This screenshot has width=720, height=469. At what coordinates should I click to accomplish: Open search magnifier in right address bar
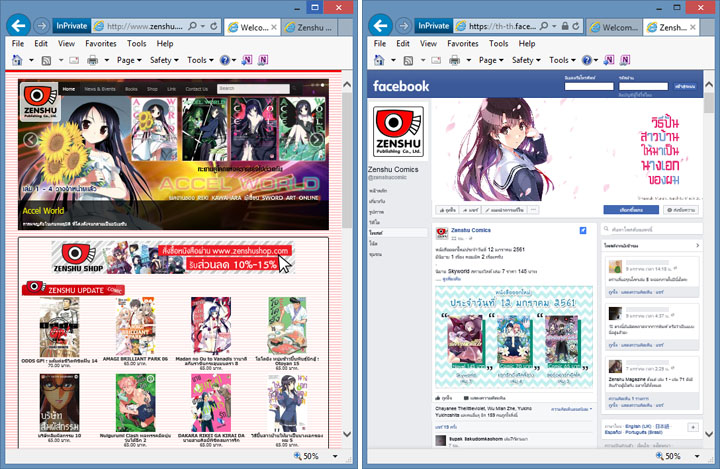click(544, 26)
